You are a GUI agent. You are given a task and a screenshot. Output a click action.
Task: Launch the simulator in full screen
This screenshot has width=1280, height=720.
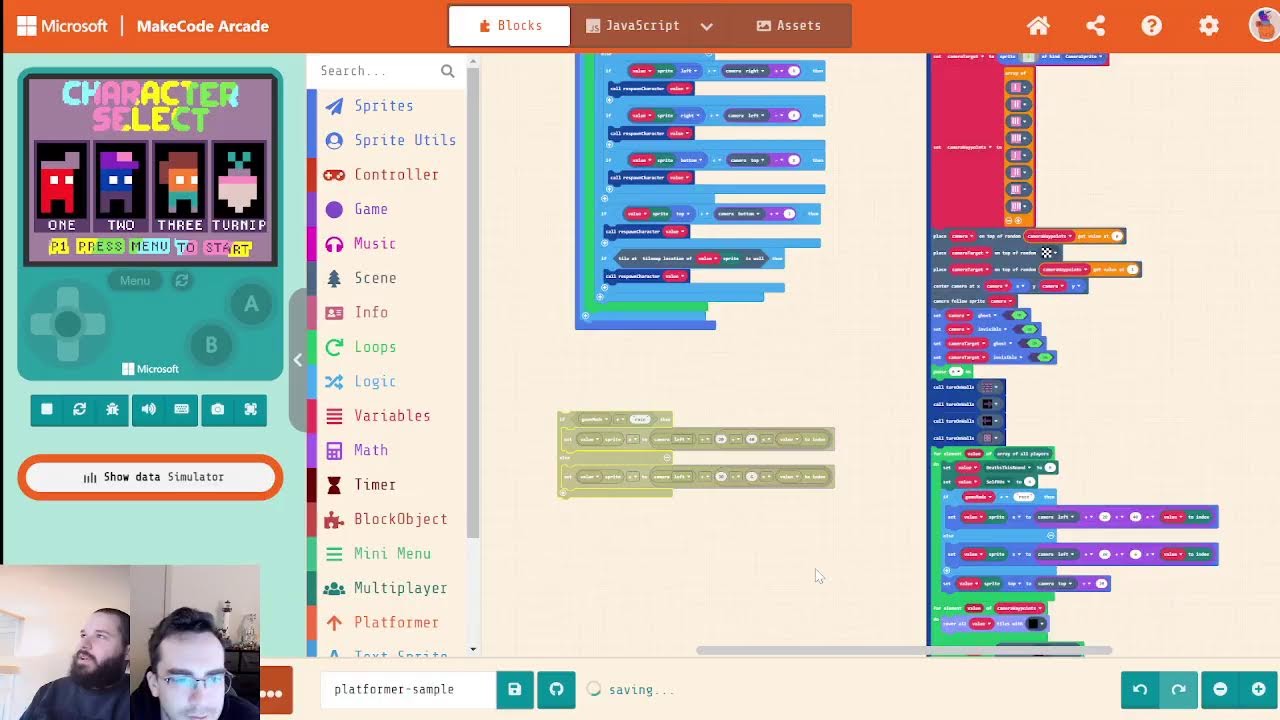click(251, 409)
